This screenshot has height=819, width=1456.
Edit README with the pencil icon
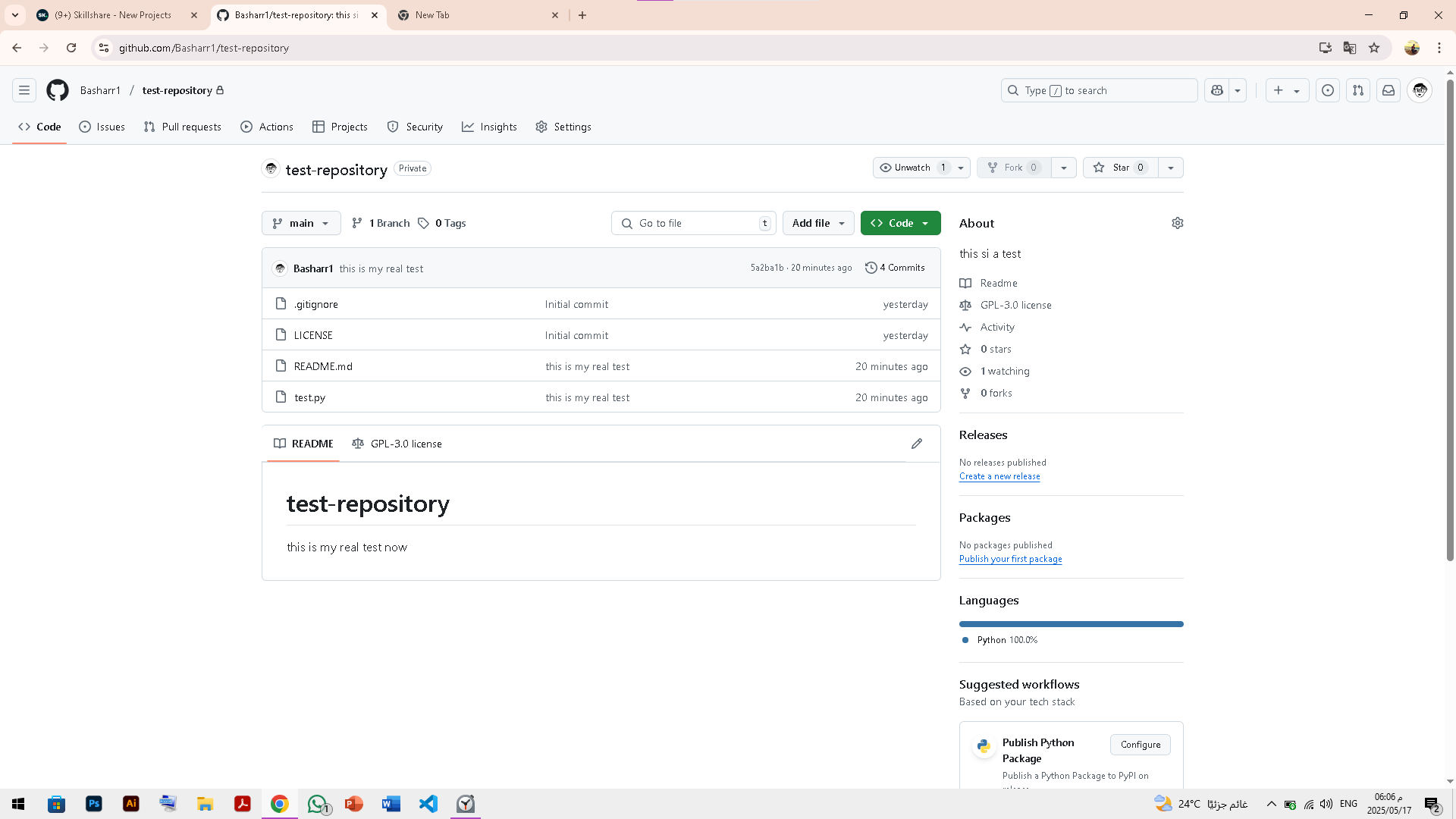coord(917,444)
